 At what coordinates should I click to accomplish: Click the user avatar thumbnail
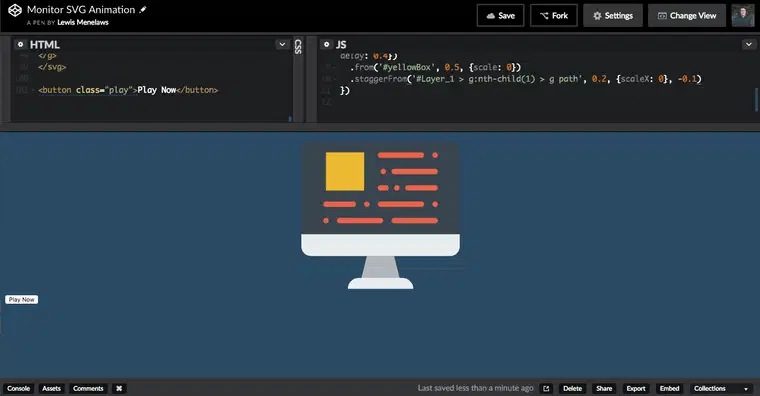coord(743,16)
